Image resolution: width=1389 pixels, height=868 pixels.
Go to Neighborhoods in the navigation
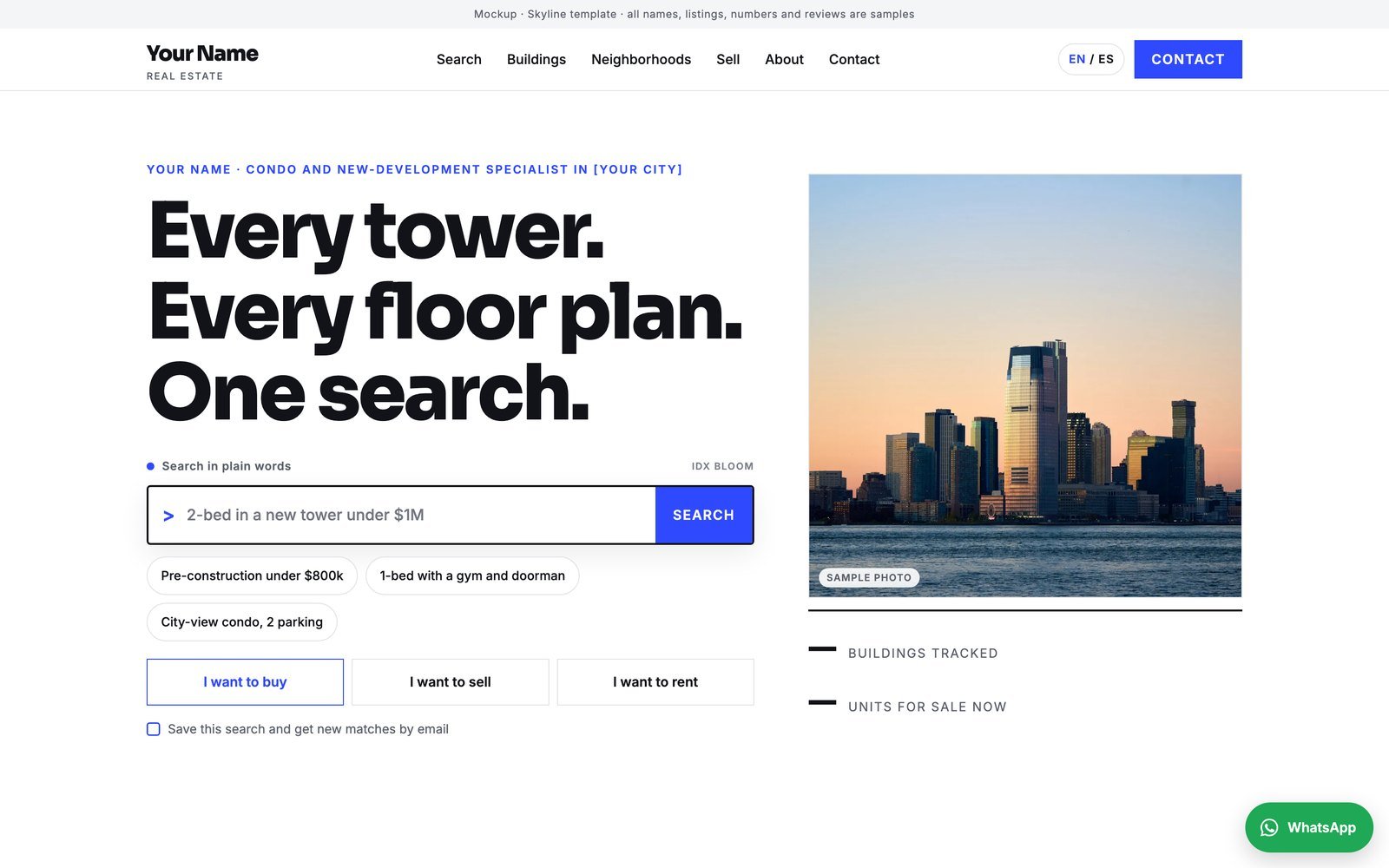click(642, 59)
